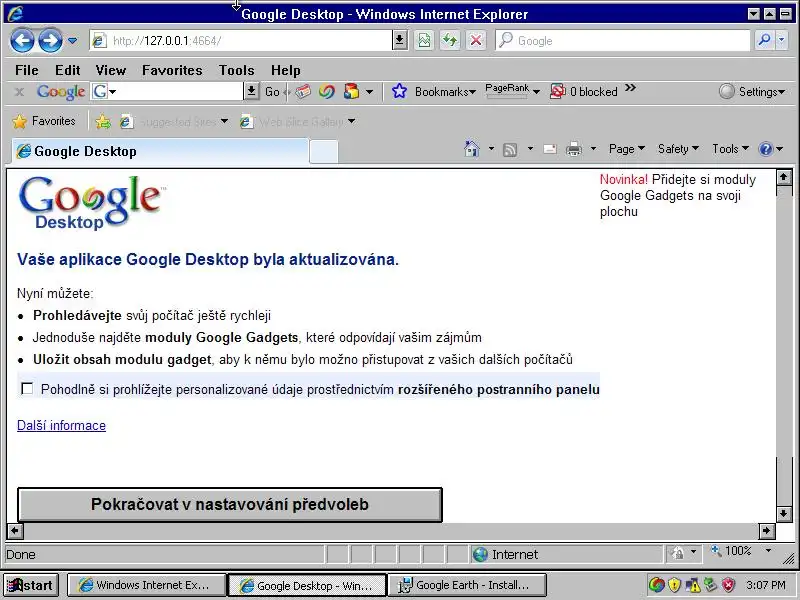800x600 pixels.
Task: Click the blue Help question icon
Action: pos(765,149)
